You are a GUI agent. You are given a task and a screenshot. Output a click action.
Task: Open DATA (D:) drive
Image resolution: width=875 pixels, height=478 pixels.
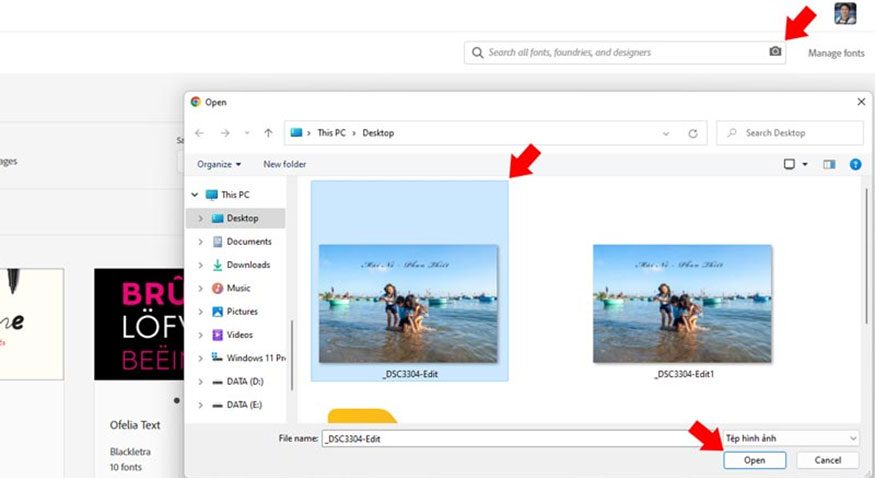[245, 382]
